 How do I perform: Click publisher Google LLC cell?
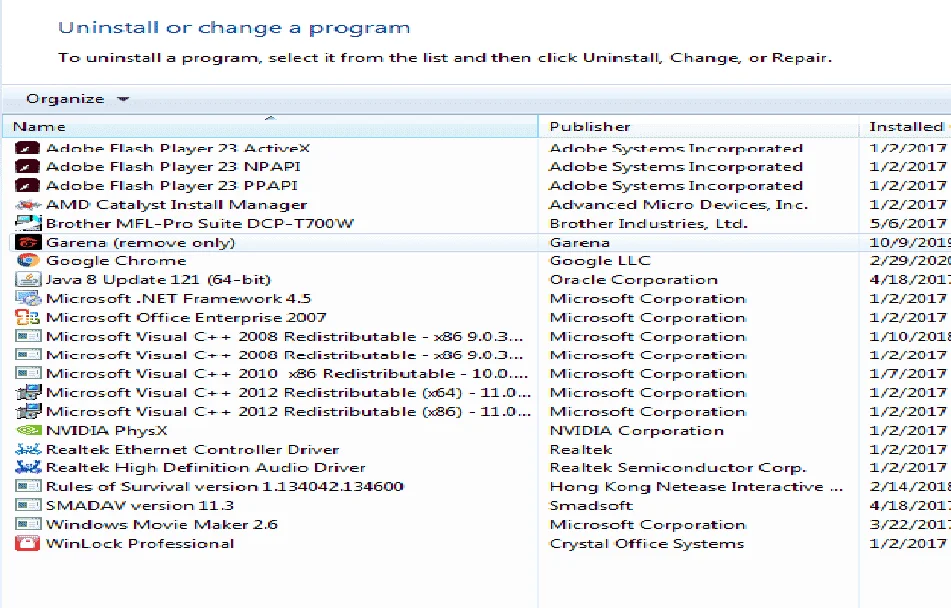coord(599,260)
